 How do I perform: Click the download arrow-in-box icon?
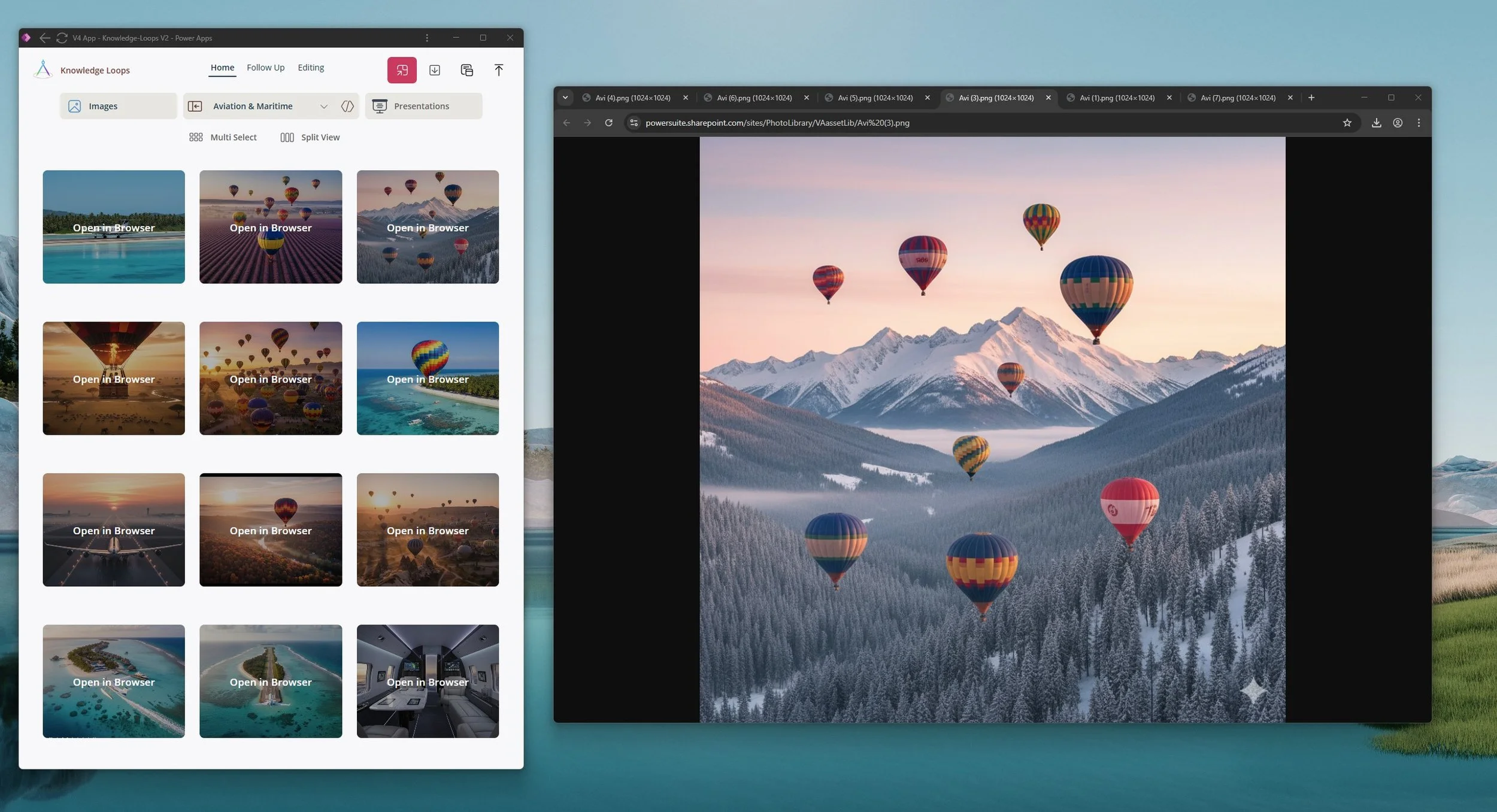coord(435,70)
